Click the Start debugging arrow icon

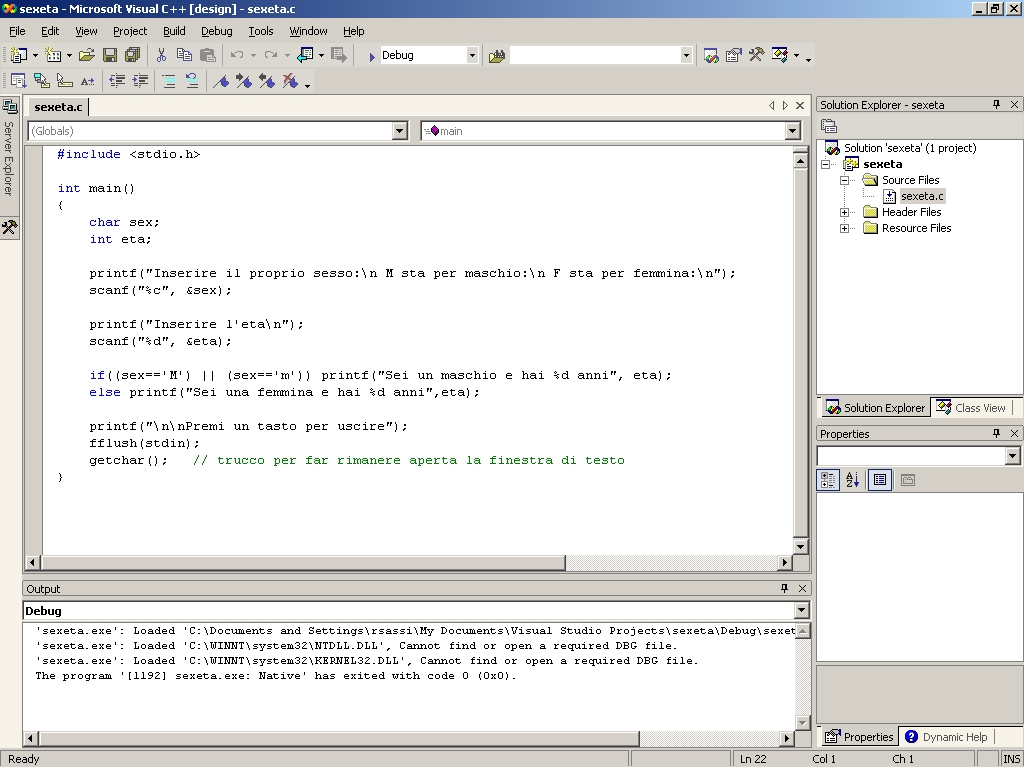point(371,56)
